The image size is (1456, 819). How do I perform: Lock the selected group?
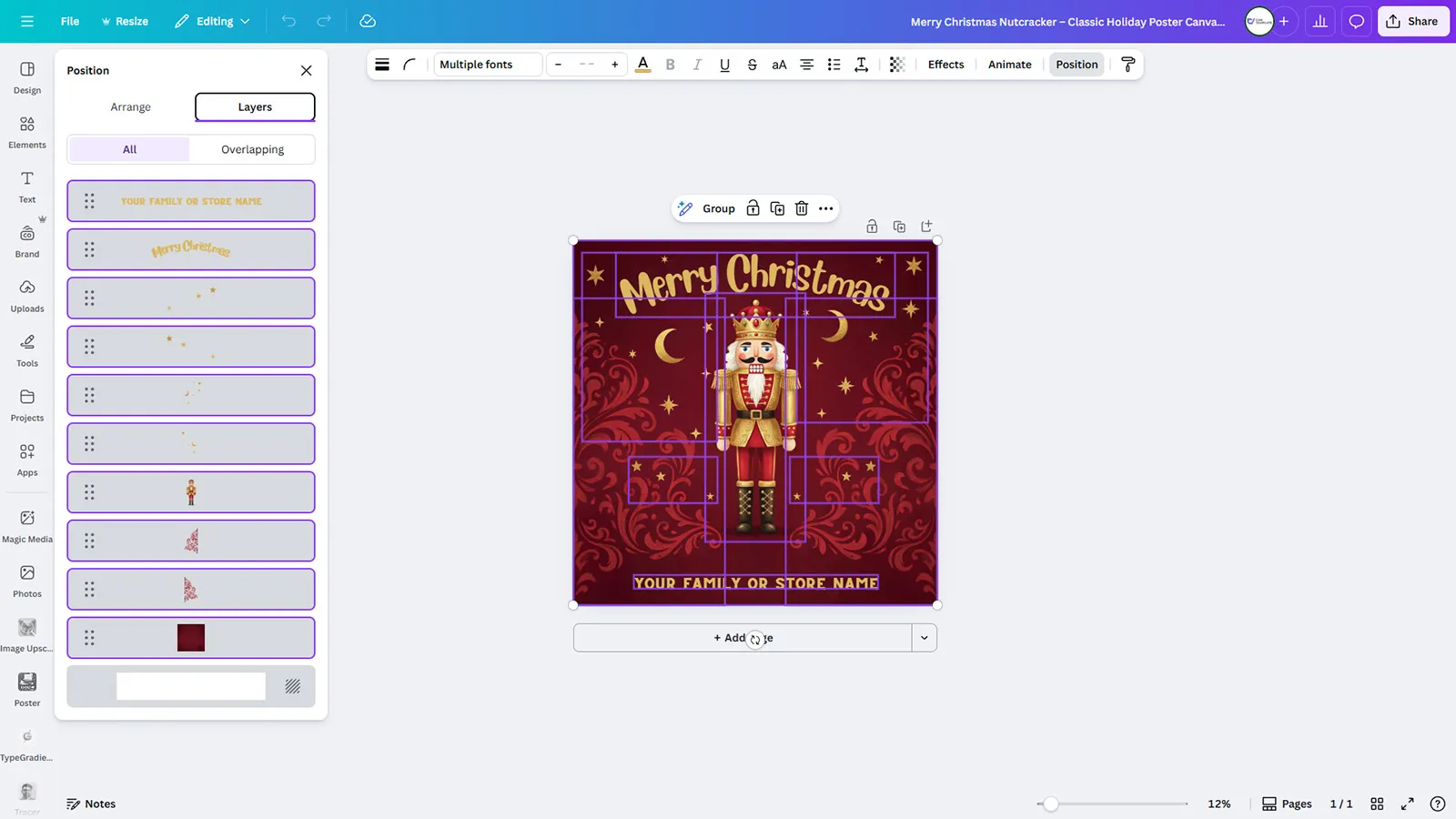(753, 208)
